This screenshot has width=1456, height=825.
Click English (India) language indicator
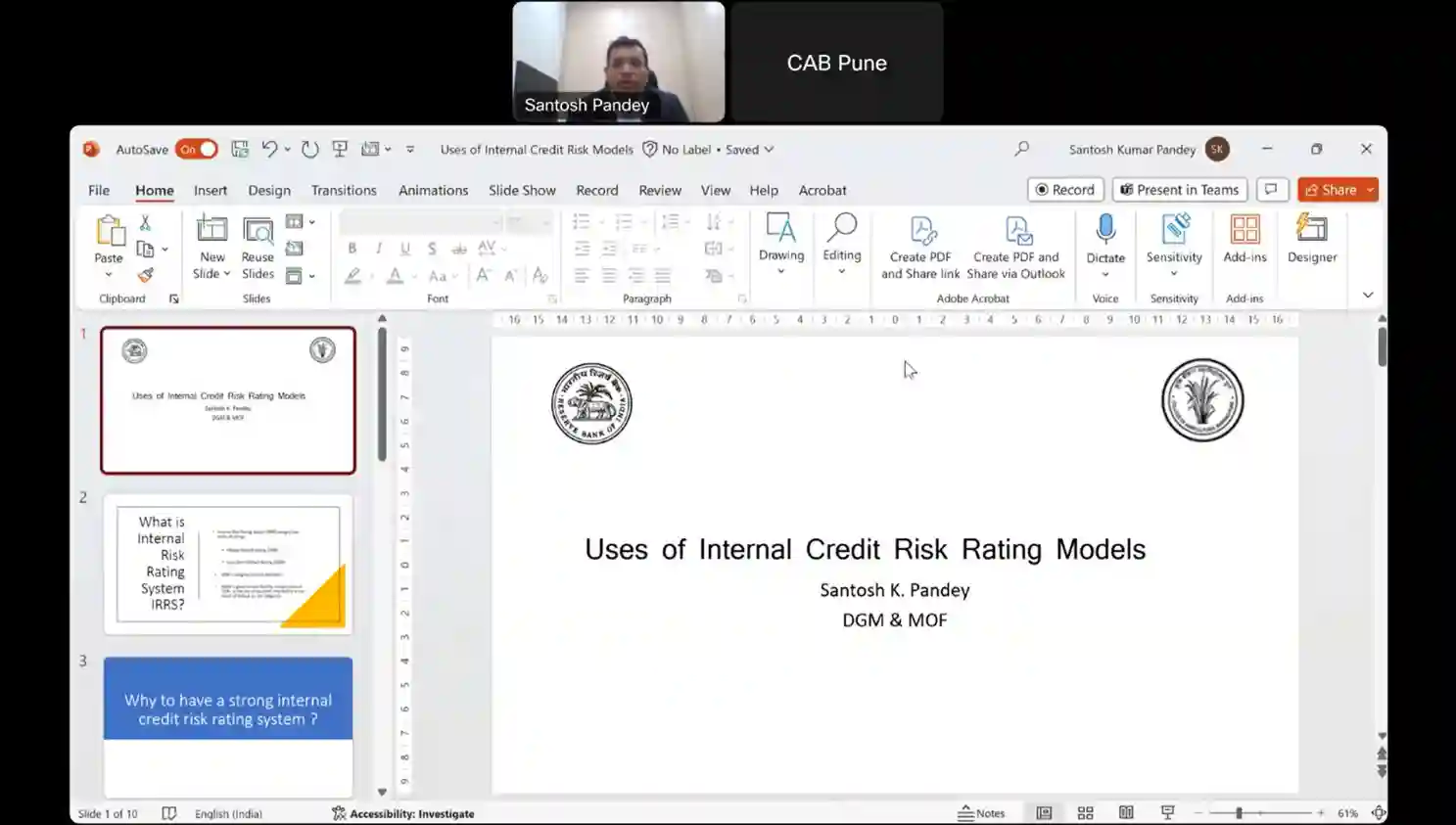click(228, 813)
